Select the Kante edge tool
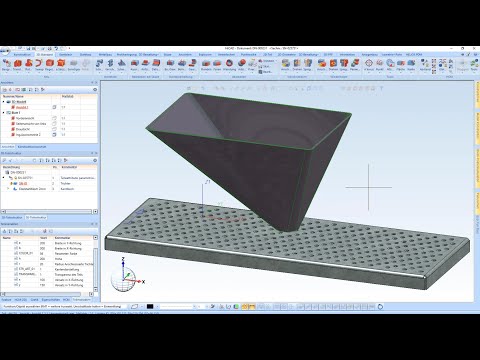Screen dimensions: 480x360 click(x=411, y=65)
